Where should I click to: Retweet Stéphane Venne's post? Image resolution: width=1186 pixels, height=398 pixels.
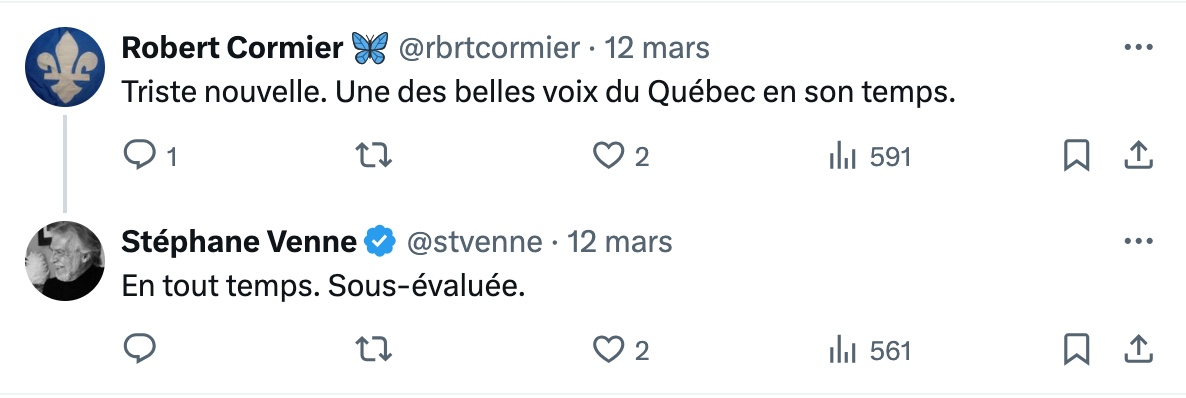[374, 350]
